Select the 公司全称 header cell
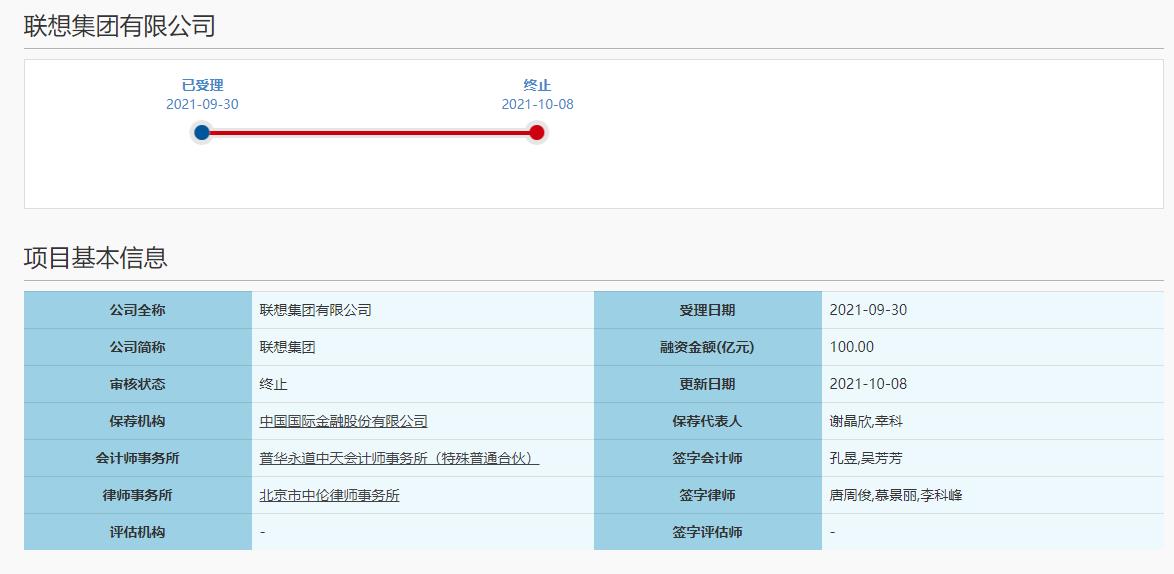Screen dimensions: 1174x574 (x=138, y=310)
